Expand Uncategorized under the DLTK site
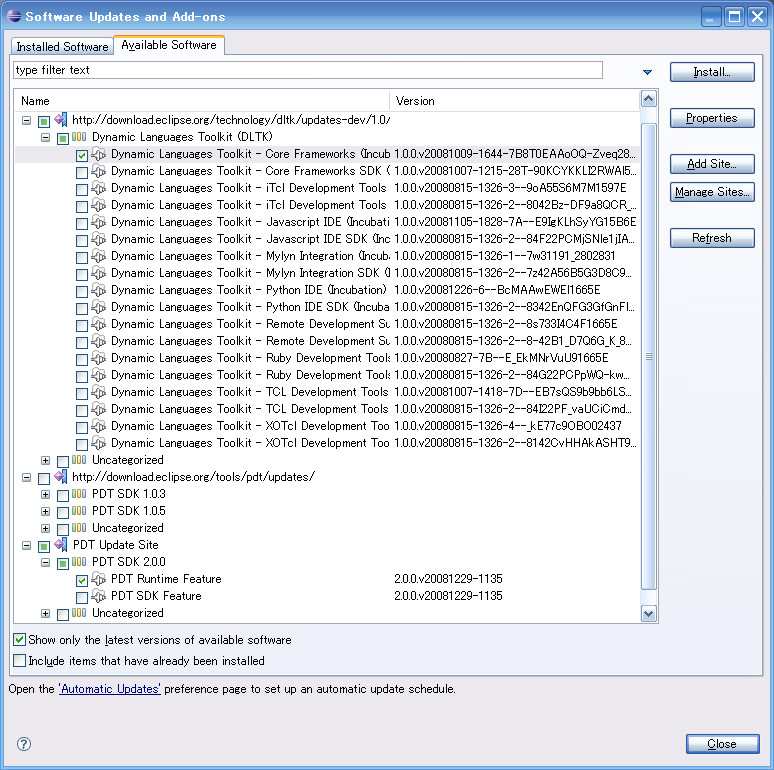Image resolution: width=774 pixels, height=770 pixels. coord(45,461)
